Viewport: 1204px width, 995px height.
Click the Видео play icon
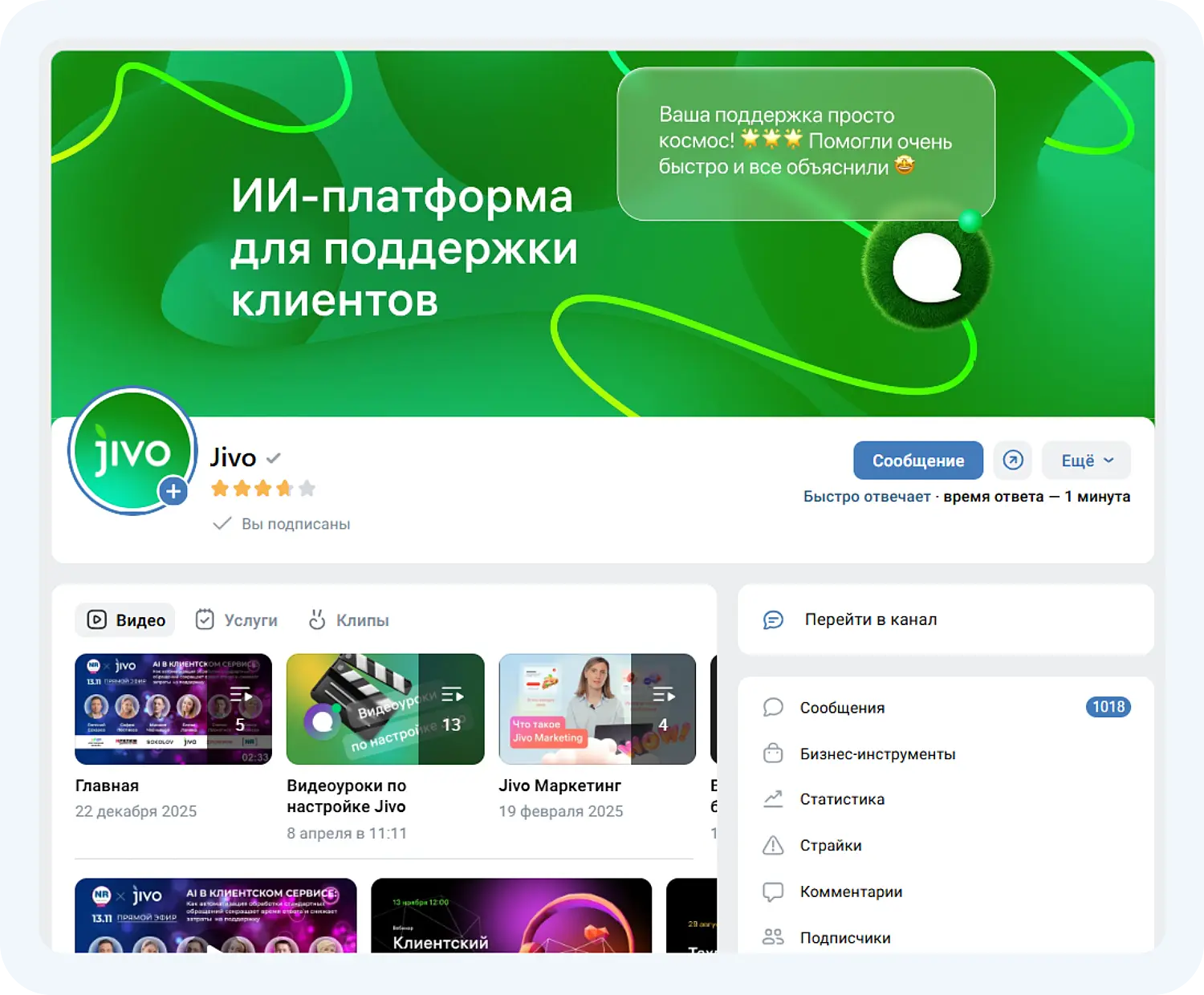pyautogui.click(x=96, y=619)
